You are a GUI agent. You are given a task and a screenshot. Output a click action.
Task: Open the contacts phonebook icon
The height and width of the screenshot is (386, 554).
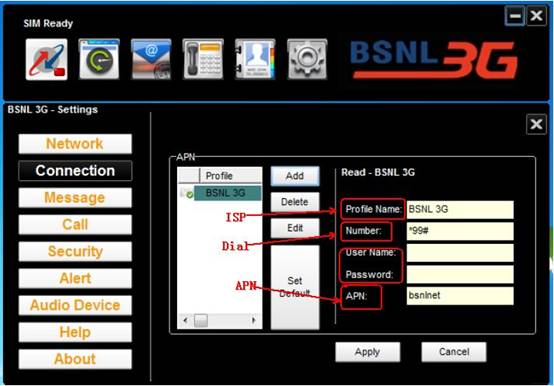point(255,59)
